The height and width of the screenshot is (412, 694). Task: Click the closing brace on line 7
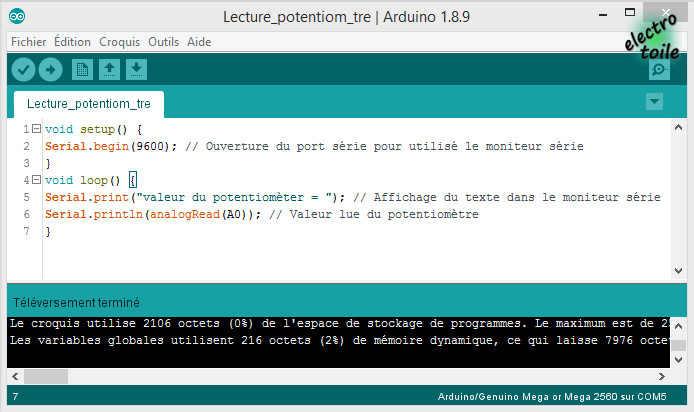tap(48, 231)
